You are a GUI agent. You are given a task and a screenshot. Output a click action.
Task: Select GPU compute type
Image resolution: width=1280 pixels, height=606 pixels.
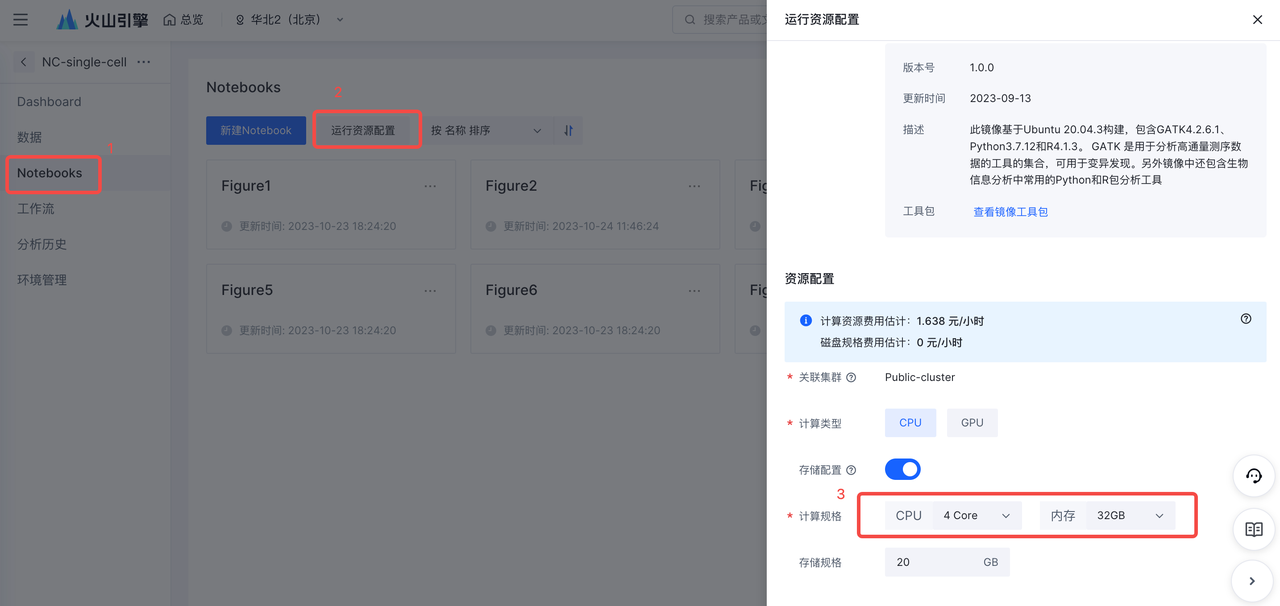click(972, 423)
